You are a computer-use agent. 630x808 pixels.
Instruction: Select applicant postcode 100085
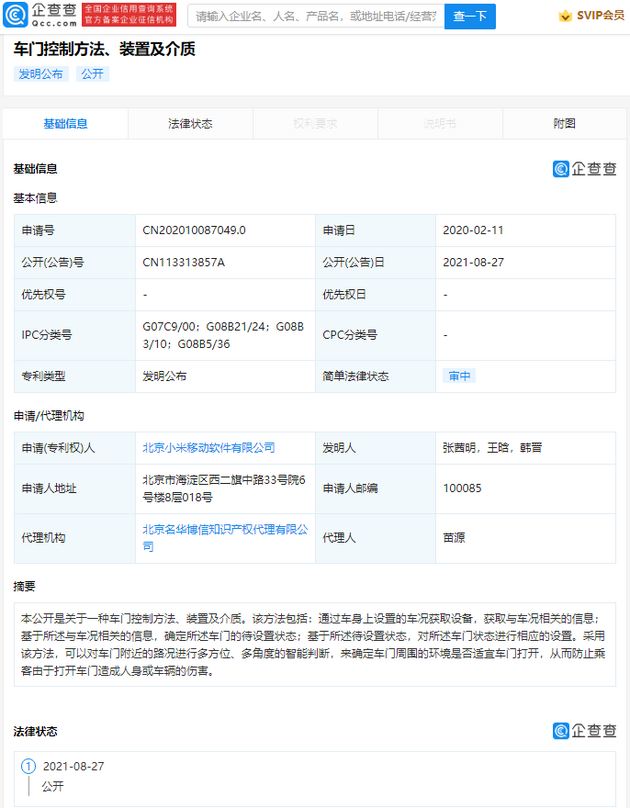pos(462,488)
